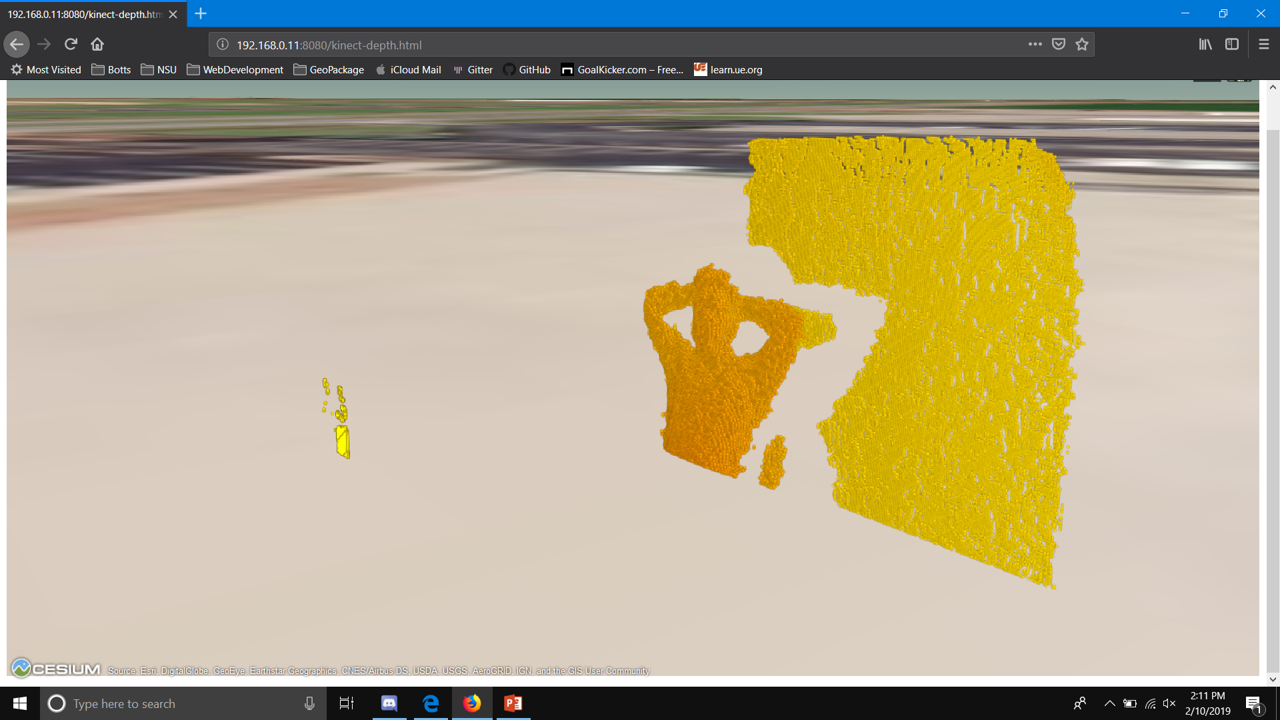Open the Firefox hamburger menu
The height and width of the screenshot is (720, 1280).
click(x=1264, y=44)
